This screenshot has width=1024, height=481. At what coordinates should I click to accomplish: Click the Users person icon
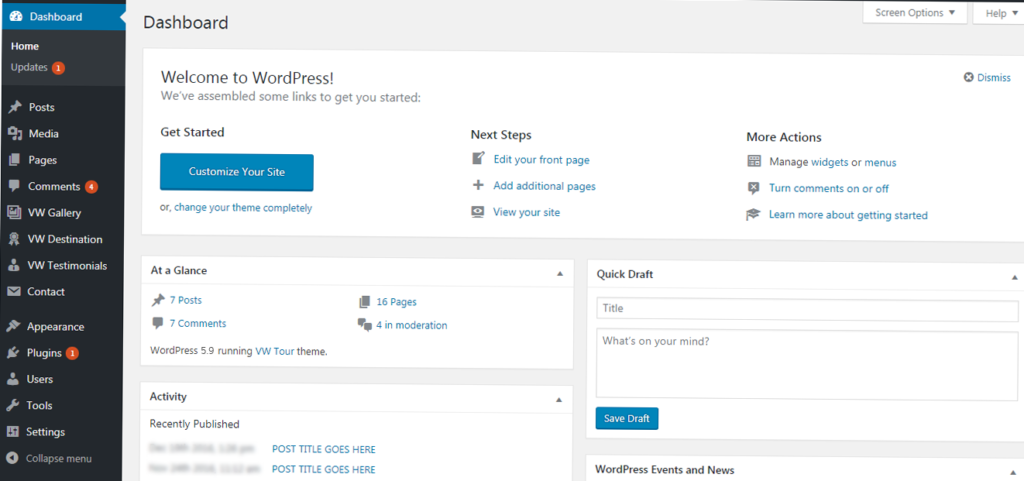click(13, 379)
